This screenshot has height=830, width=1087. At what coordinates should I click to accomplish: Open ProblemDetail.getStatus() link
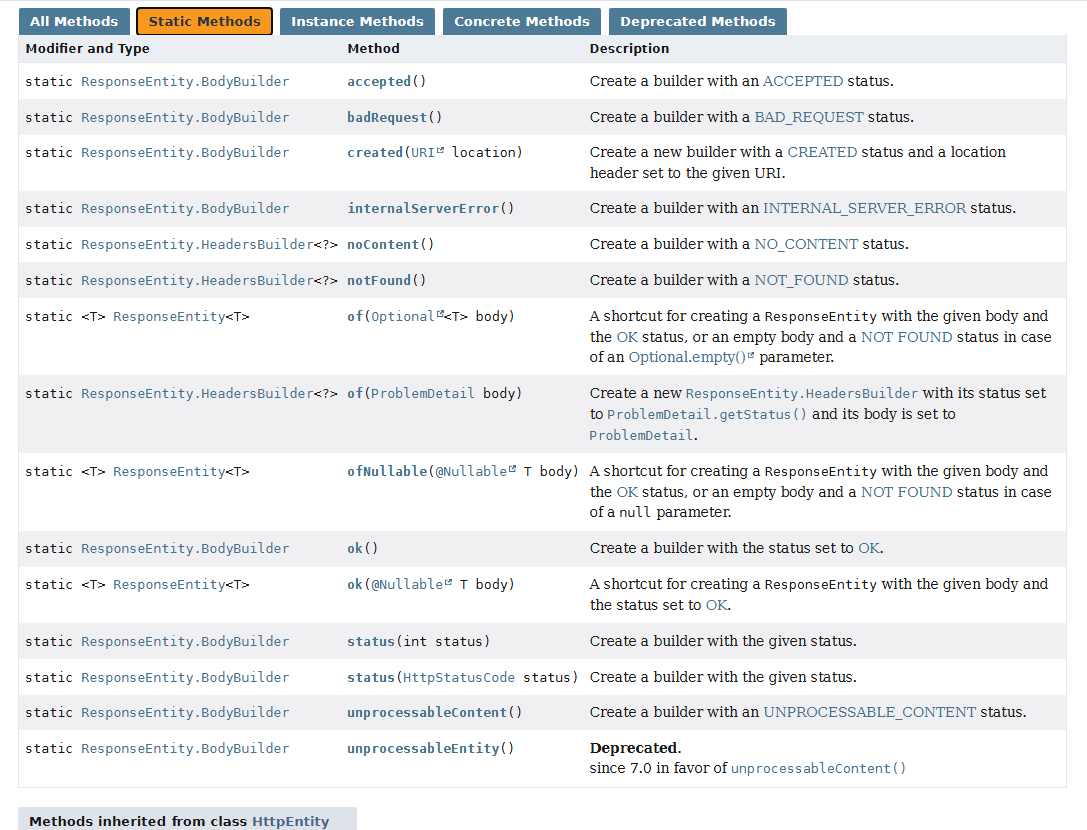pos(706,415)
